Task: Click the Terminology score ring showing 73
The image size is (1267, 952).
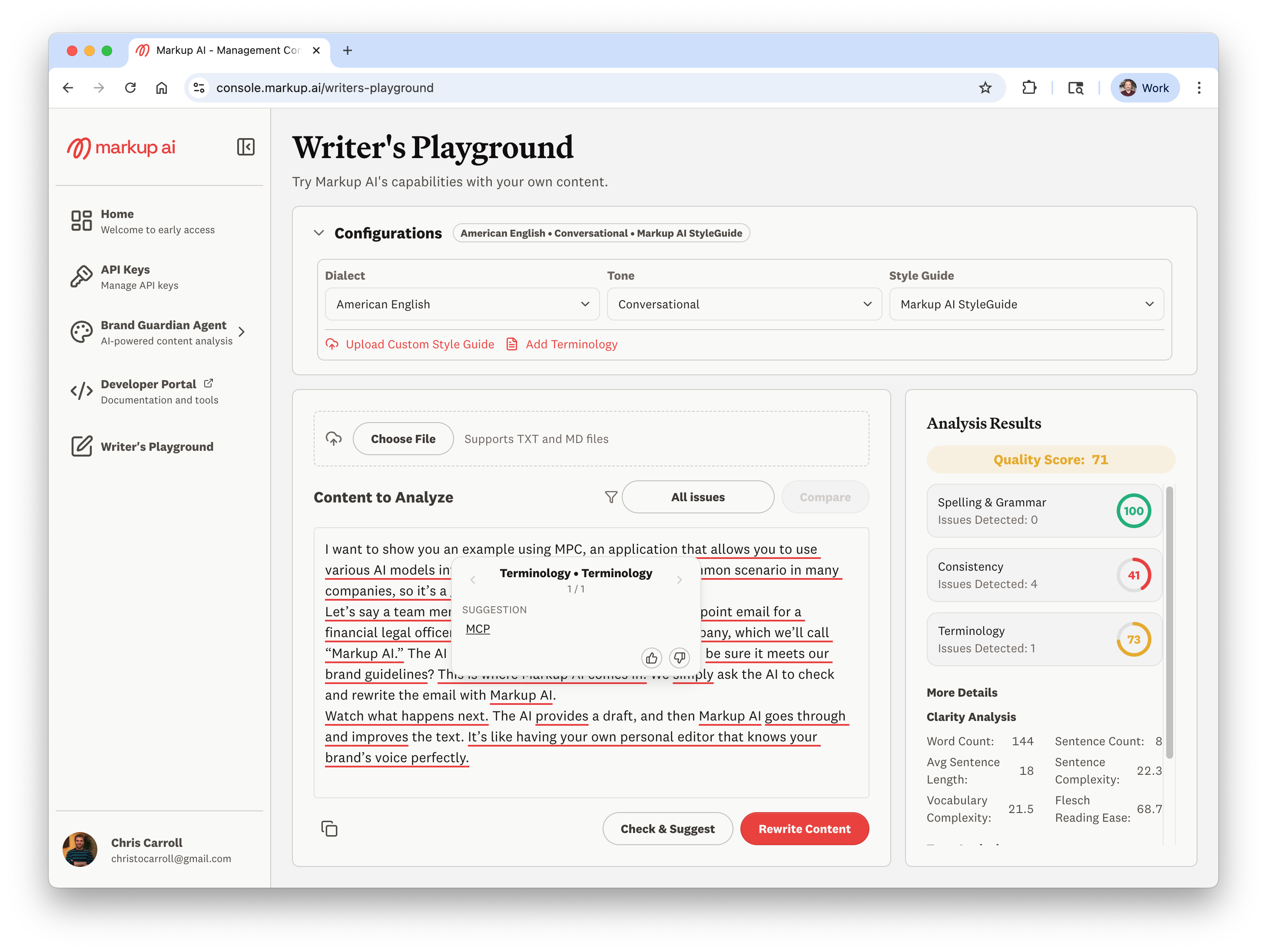Action: click(1134, 639)
